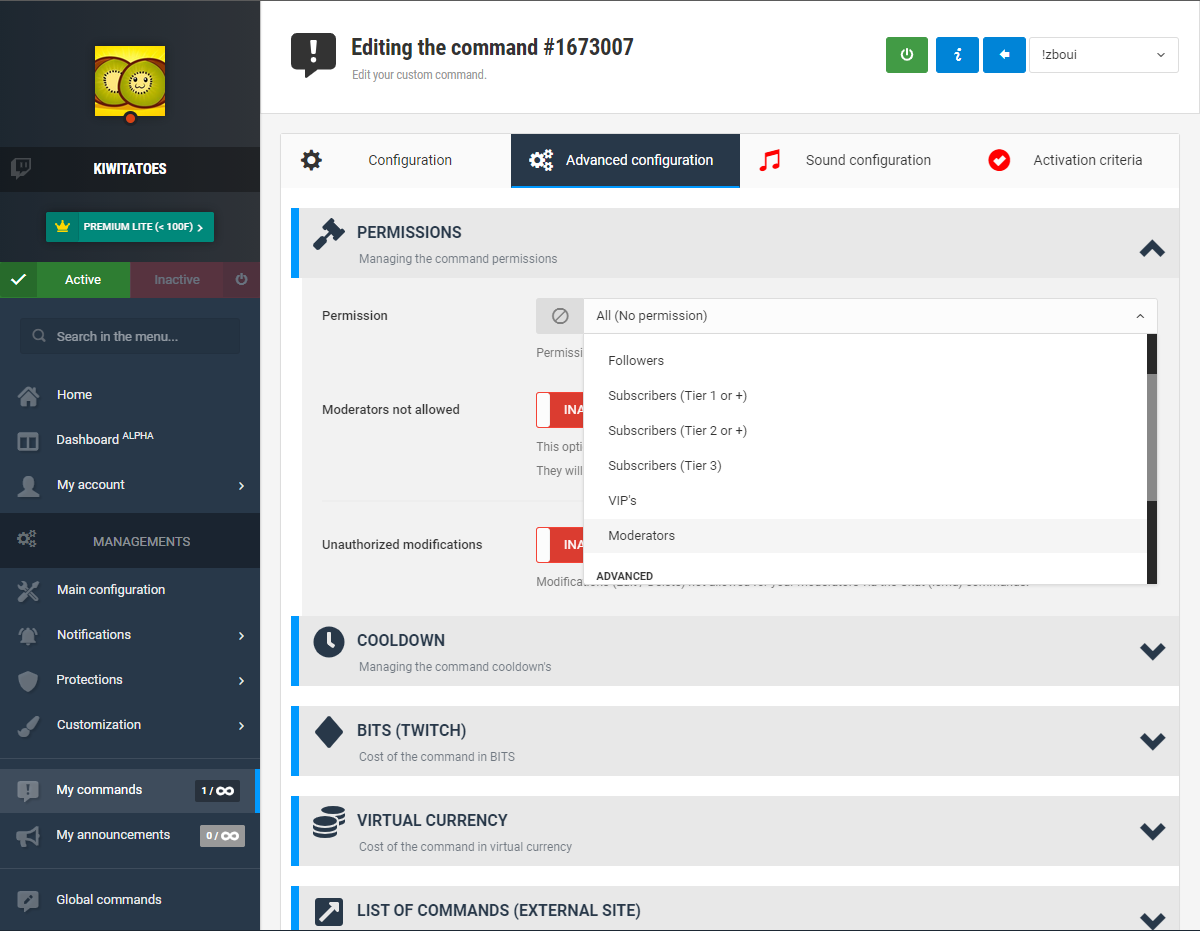Click the permission list scrollbar
Screen dimensions: 1200x931
[1152, 436]
